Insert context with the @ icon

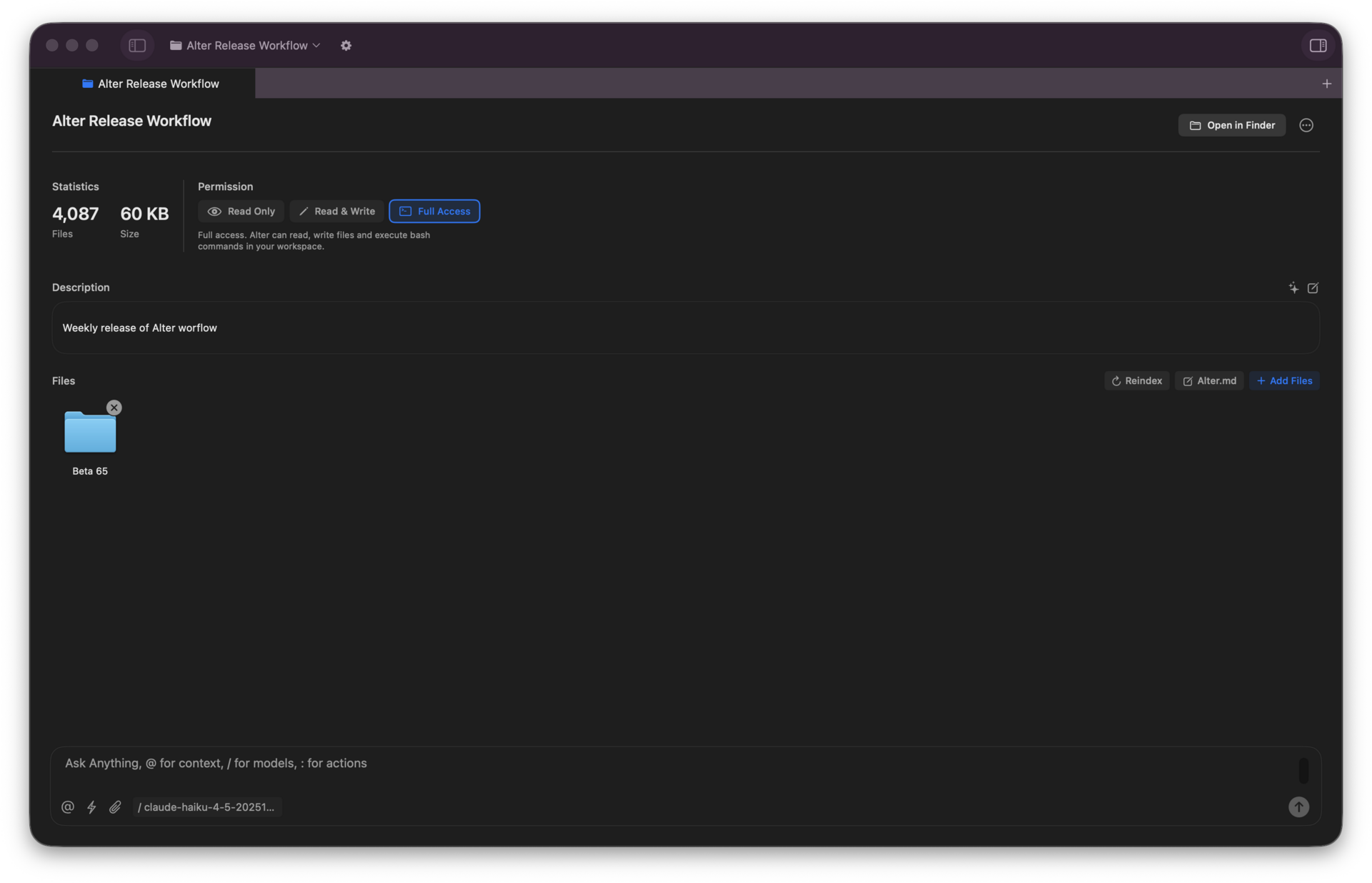pos(68,806)
